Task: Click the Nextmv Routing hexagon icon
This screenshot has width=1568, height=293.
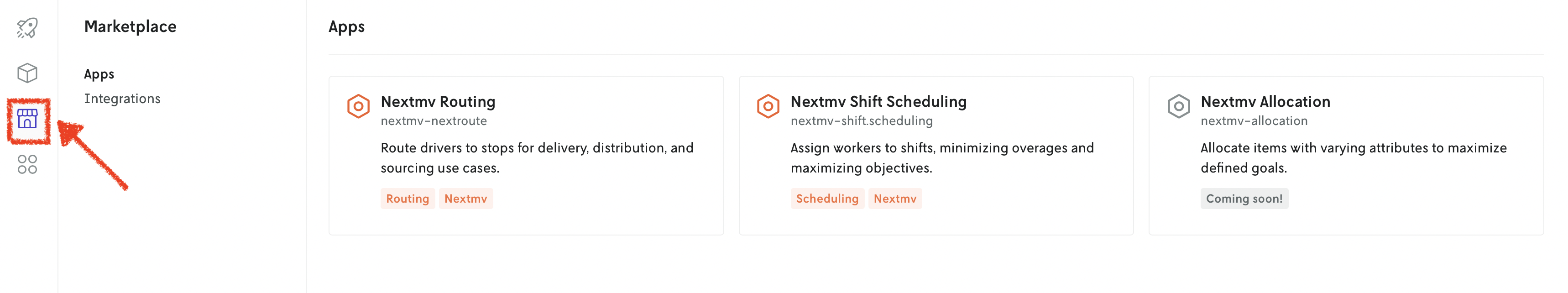Action: pyautogui.click(x=359, y=106)
